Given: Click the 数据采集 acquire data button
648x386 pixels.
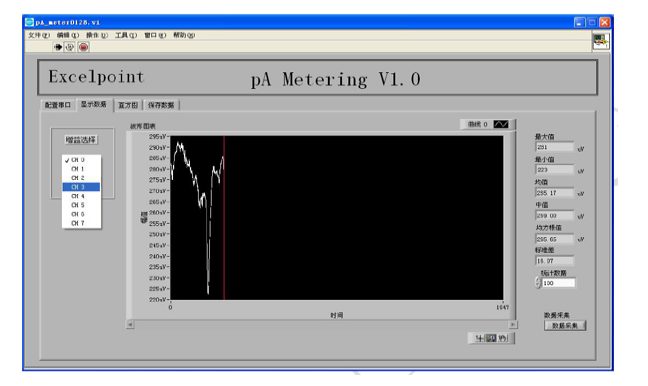Looking at the screenshot, I should pos(565,326).
